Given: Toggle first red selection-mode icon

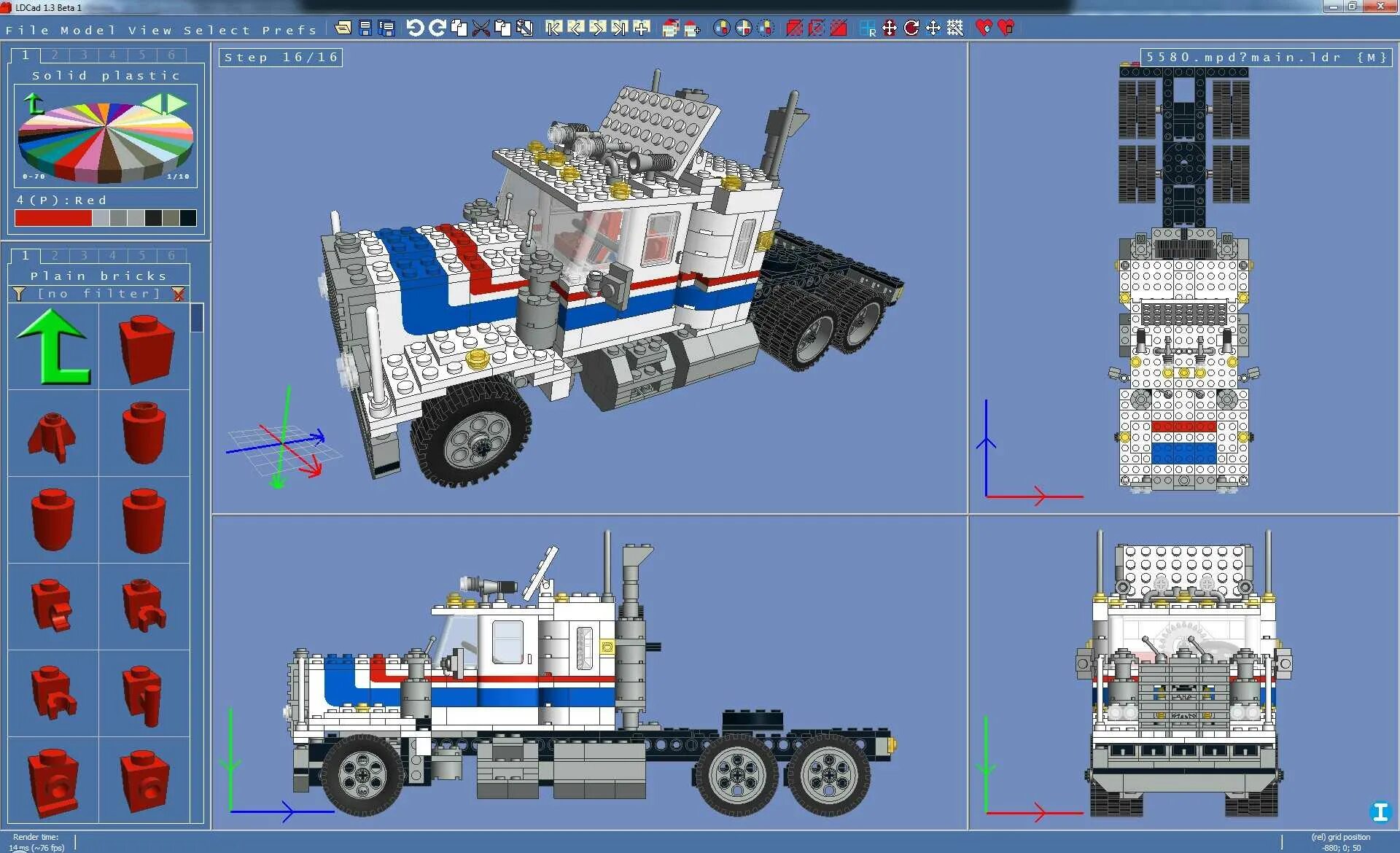Looking at the screenshot, I should click(795, 28).
